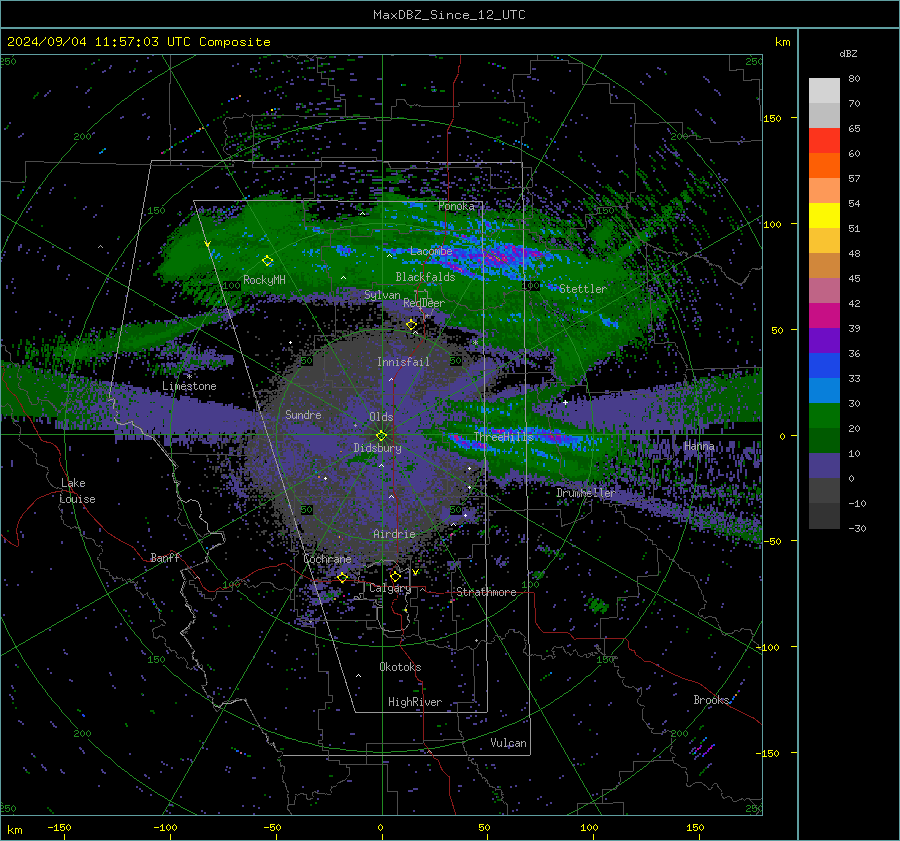
Task: Click the legend value 57
Action: 854,179
